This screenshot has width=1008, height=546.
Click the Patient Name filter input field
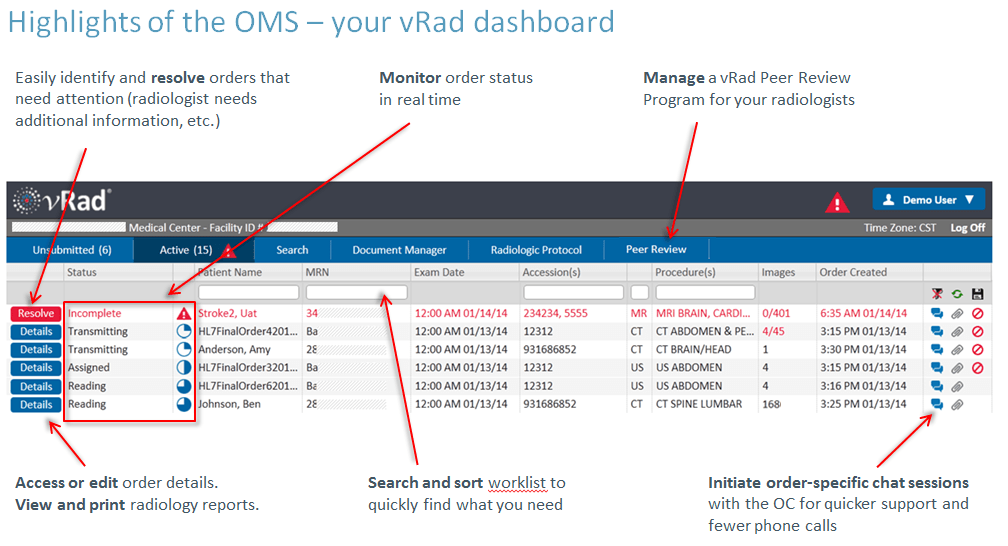pyautogui.click(x=248, y=292)
